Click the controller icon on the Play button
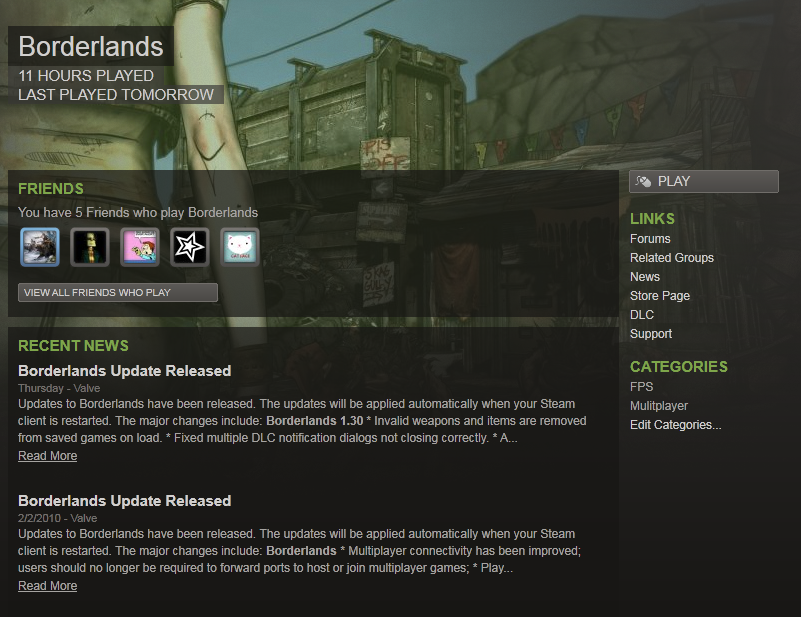801x617 pixels. (x=643, y=181)
